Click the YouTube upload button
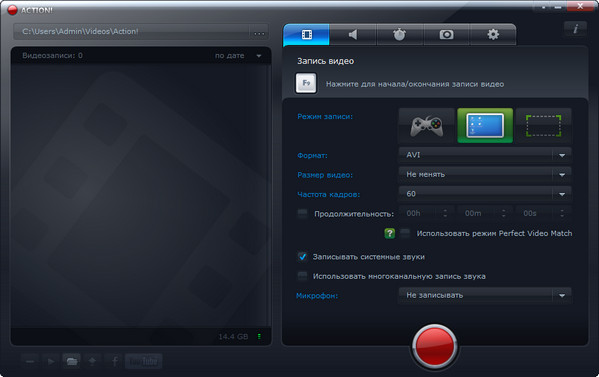 coord(144,361)
